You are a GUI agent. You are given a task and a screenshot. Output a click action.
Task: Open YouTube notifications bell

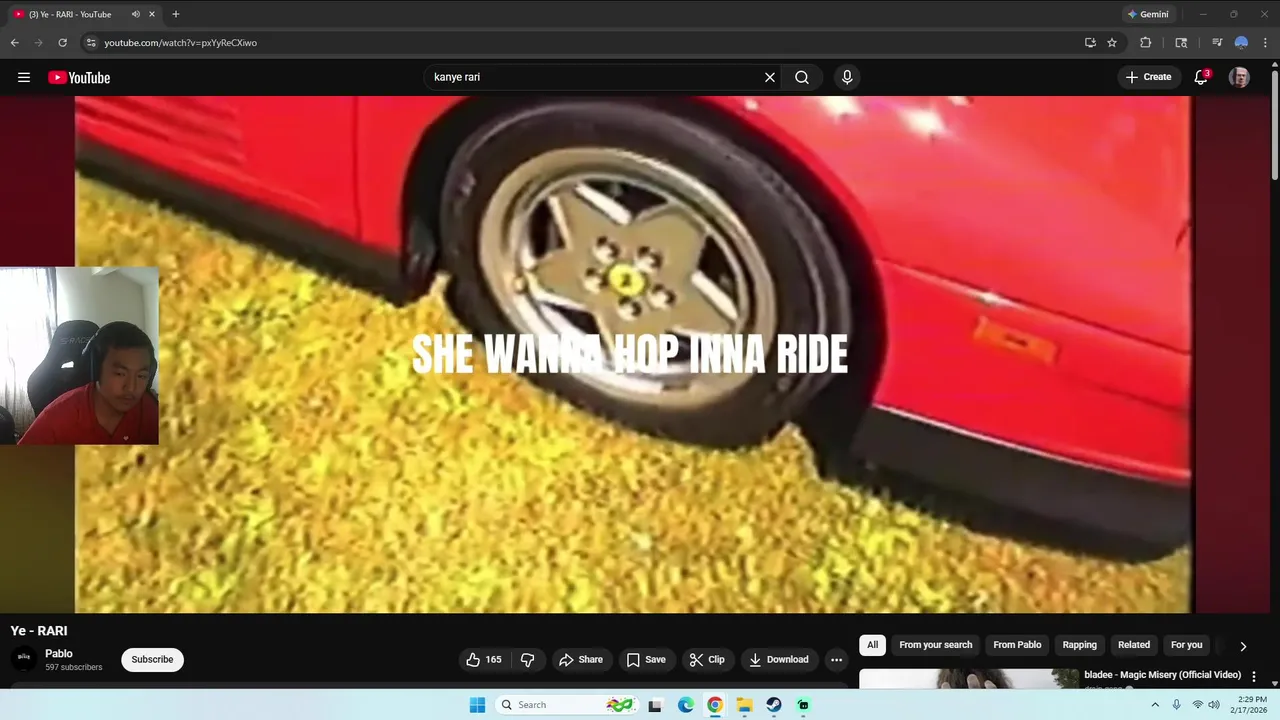[1201, 77]
